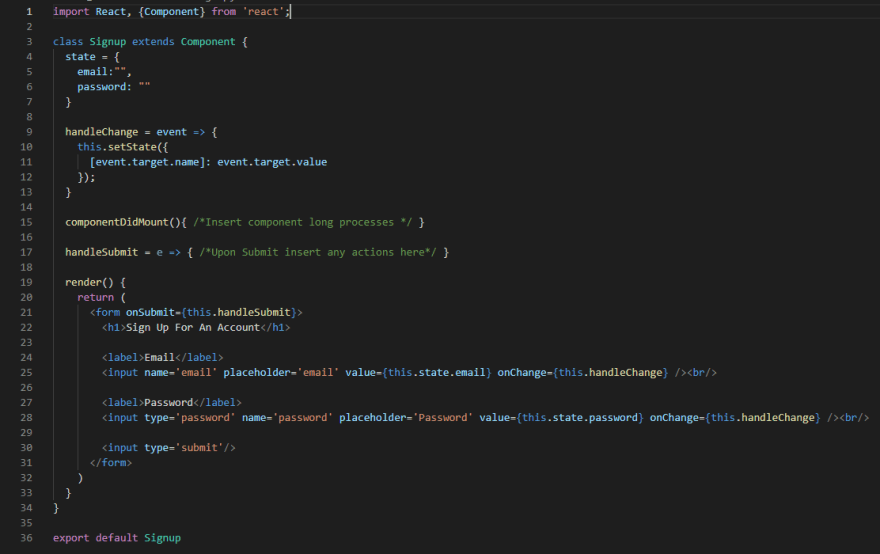The height and width of the screenshot is (554, 880).
Task: Click line number 1 in the gutter
Action: coord(29,12)
